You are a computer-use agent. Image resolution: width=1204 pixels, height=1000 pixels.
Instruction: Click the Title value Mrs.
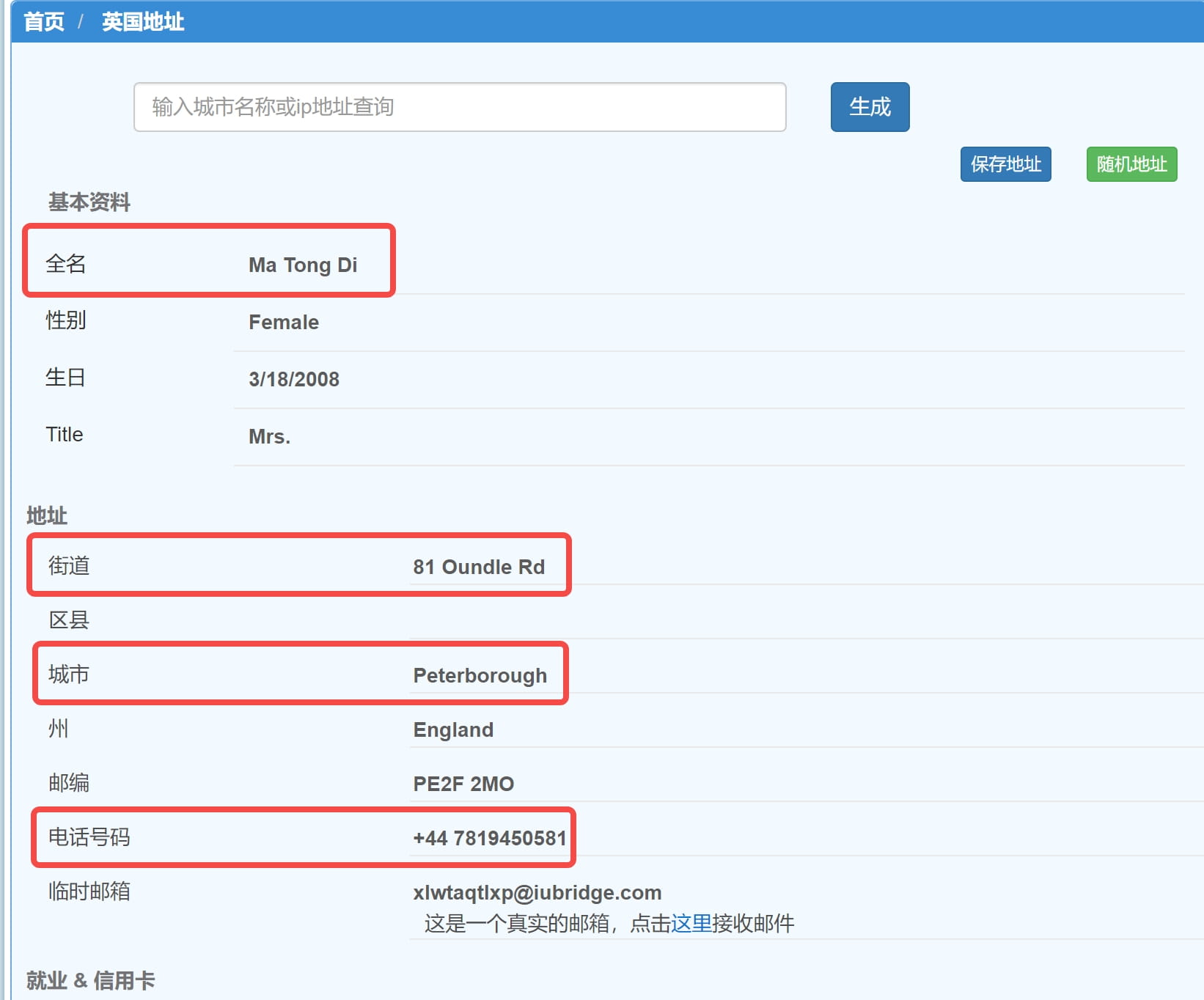270,436
